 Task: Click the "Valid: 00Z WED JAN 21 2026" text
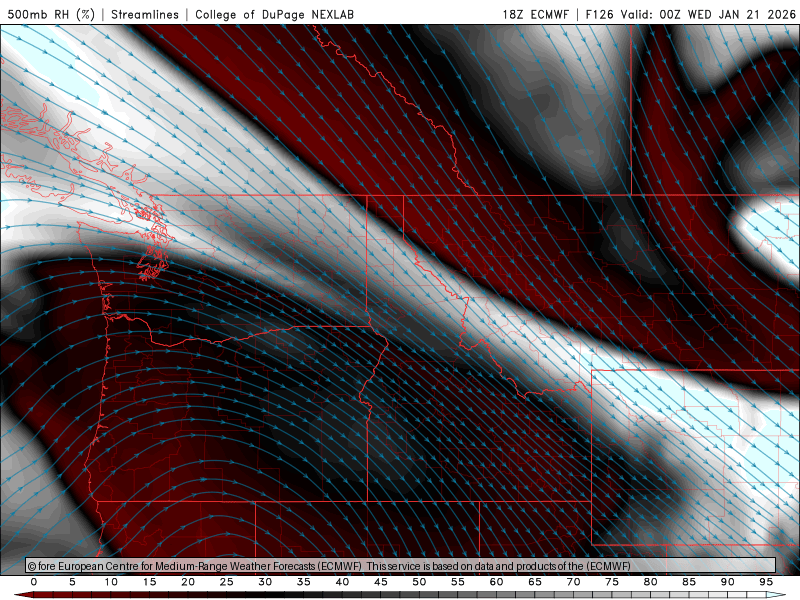click(708, 14)
